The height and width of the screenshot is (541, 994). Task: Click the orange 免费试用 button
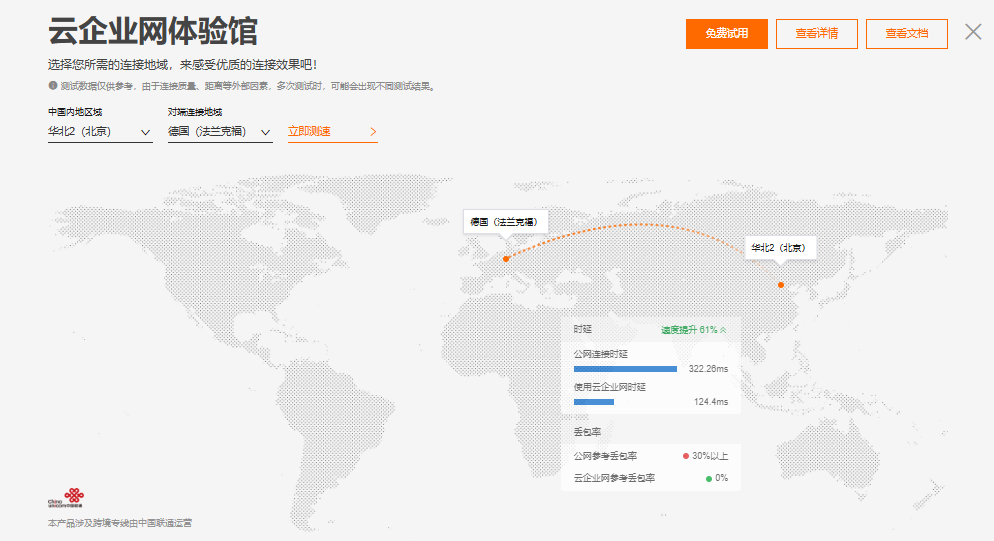point(726,33)
